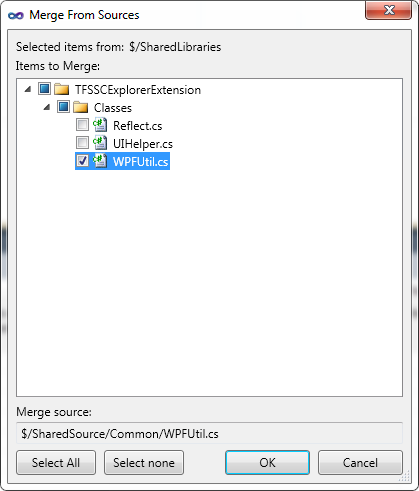Screen dimensions: 419x491
Task: Click the WPFUtil.cs C# file icon
Action: tap(100, 161)
